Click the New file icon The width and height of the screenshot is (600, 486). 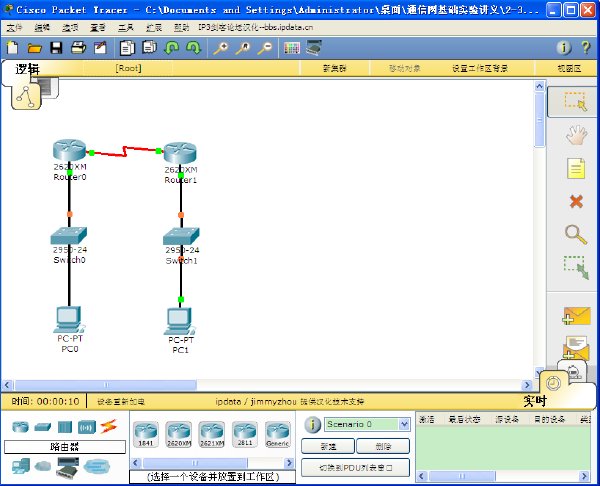[x=13, y=48]
